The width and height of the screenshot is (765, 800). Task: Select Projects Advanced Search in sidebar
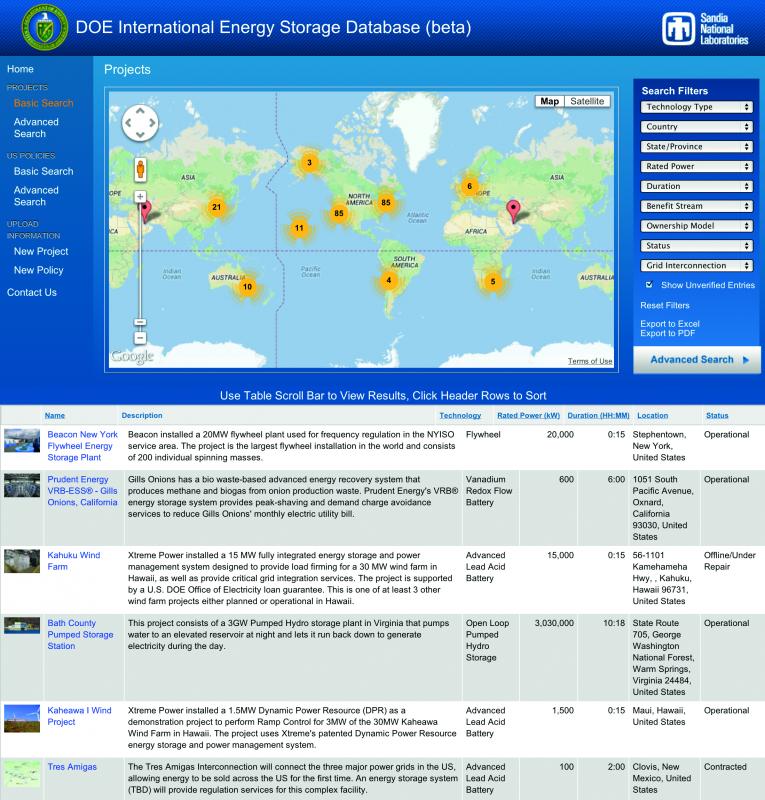(36, 128)
